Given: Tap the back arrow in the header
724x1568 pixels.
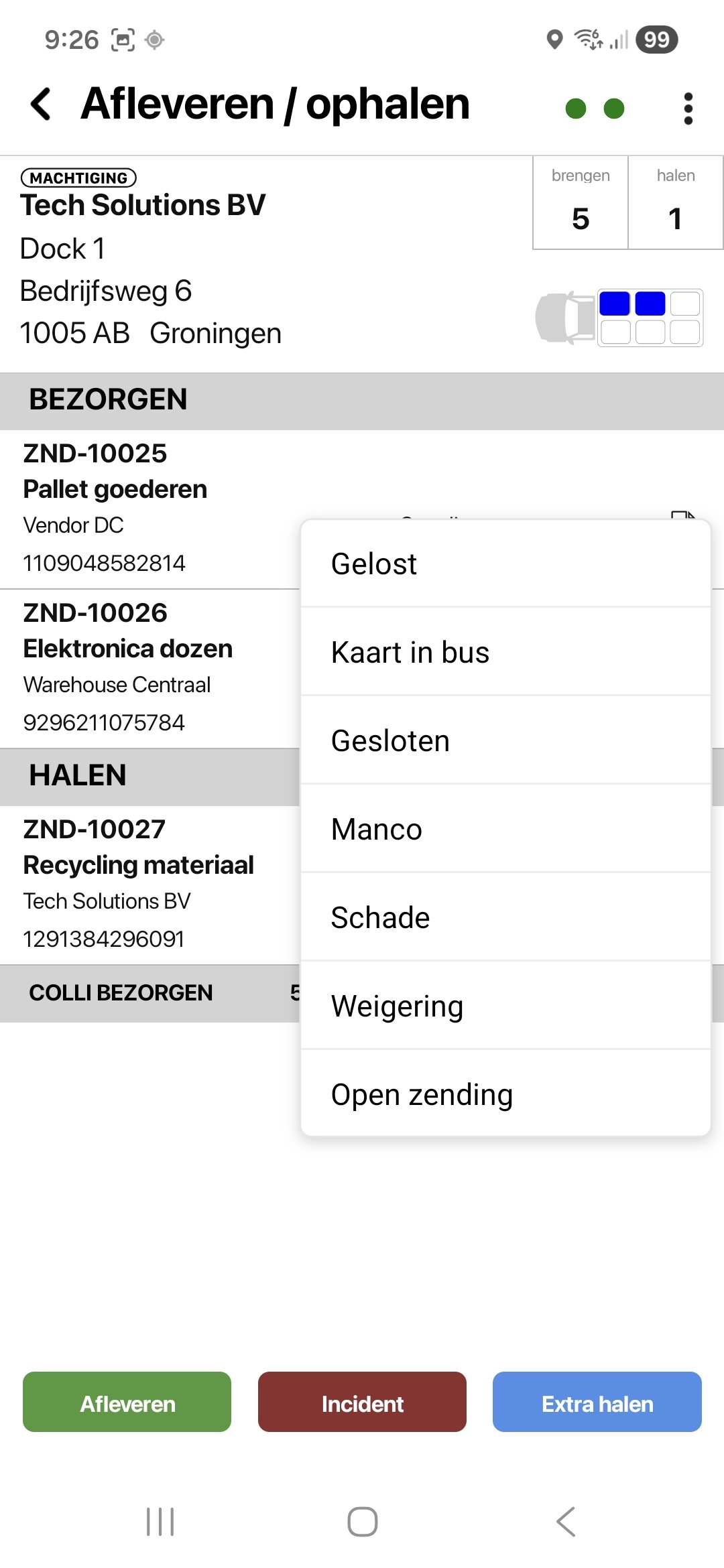Looking at the screenshot, I should pyautogui.click(x=40, y=104).
